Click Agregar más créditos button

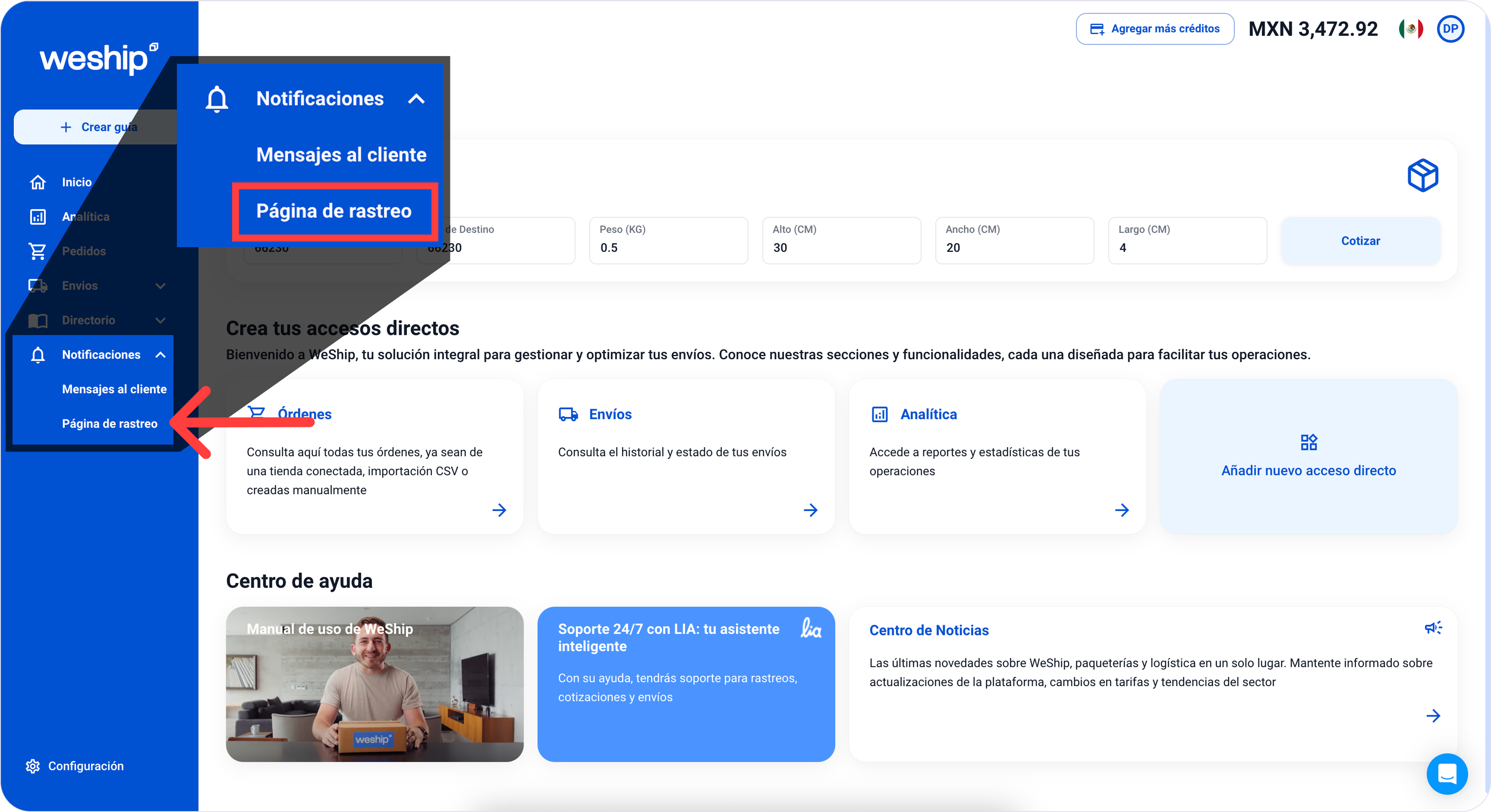[x=1155, y=29]
